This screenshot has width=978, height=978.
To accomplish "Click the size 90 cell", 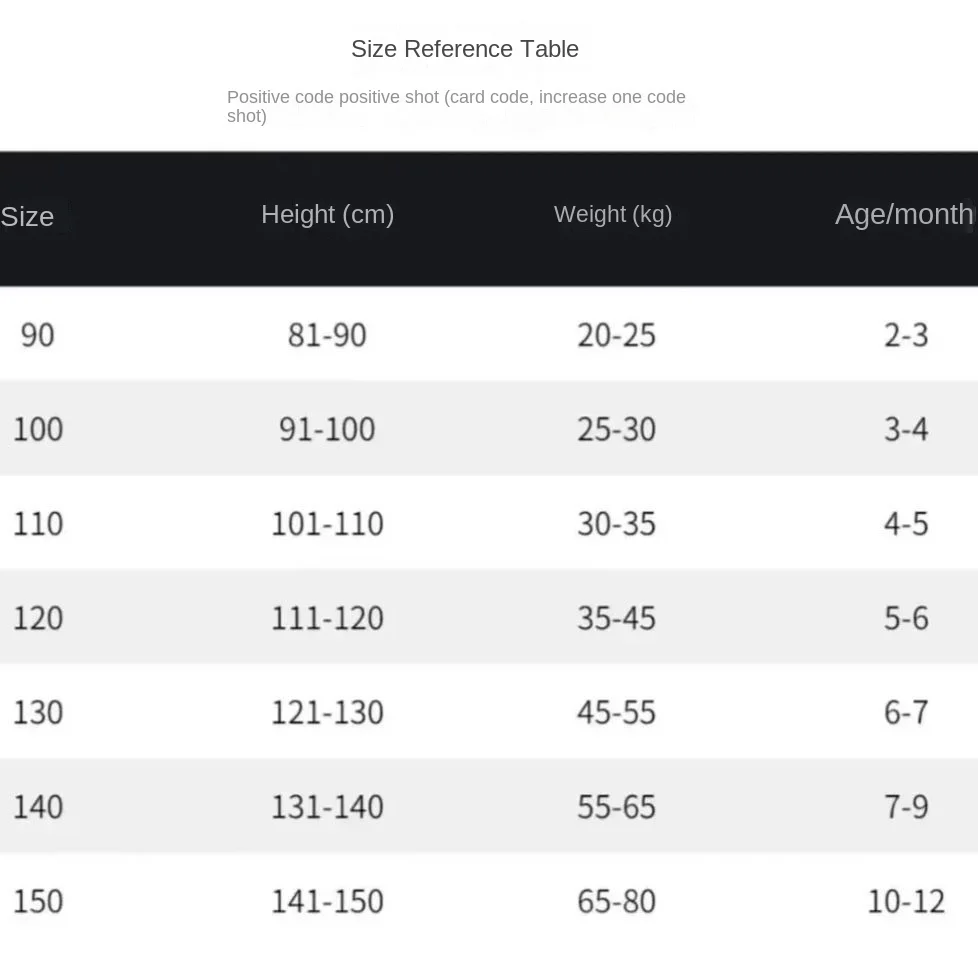I will [37, 335].
